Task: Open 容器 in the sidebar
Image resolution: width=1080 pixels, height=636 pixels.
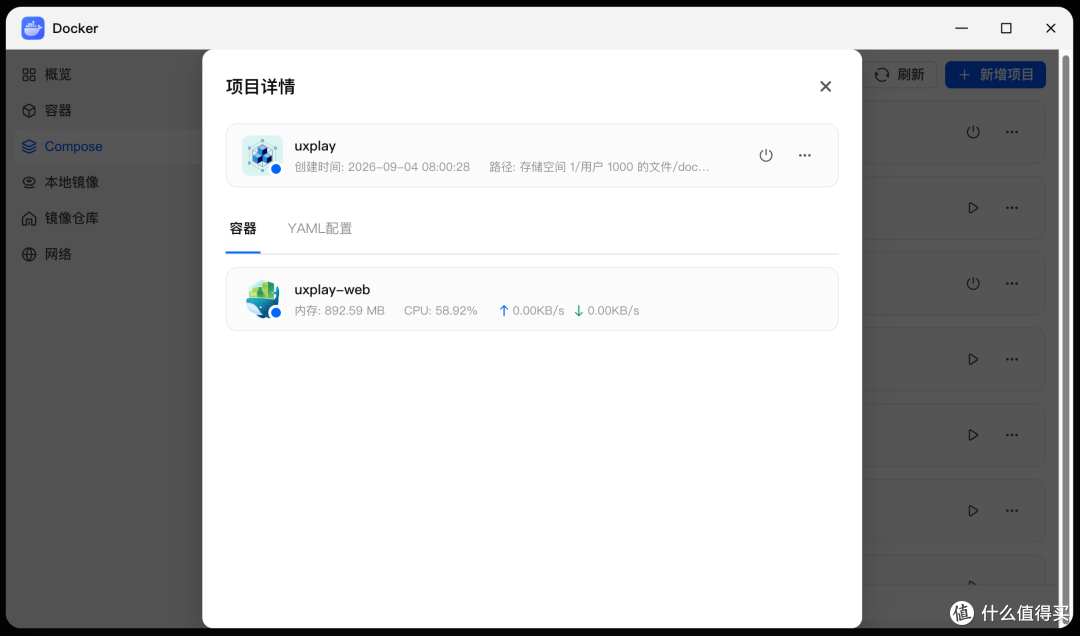Action: (x=57, y=110)
